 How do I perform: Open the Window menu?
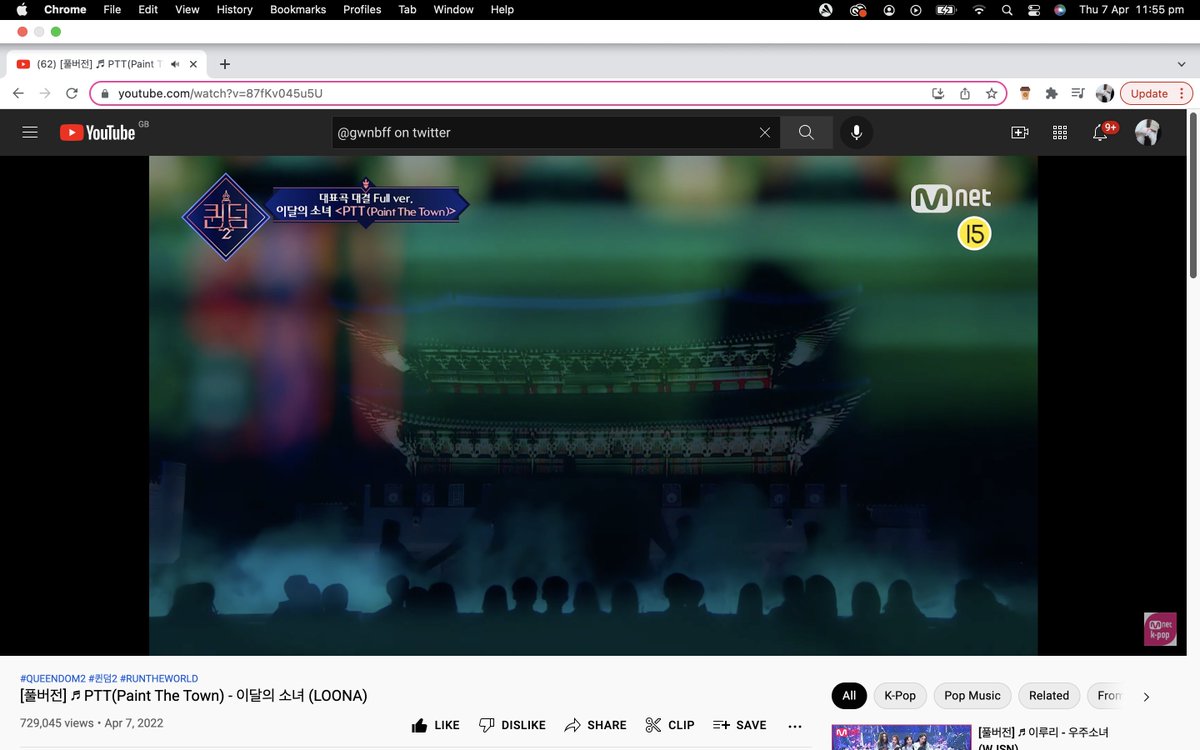point(453,9)
